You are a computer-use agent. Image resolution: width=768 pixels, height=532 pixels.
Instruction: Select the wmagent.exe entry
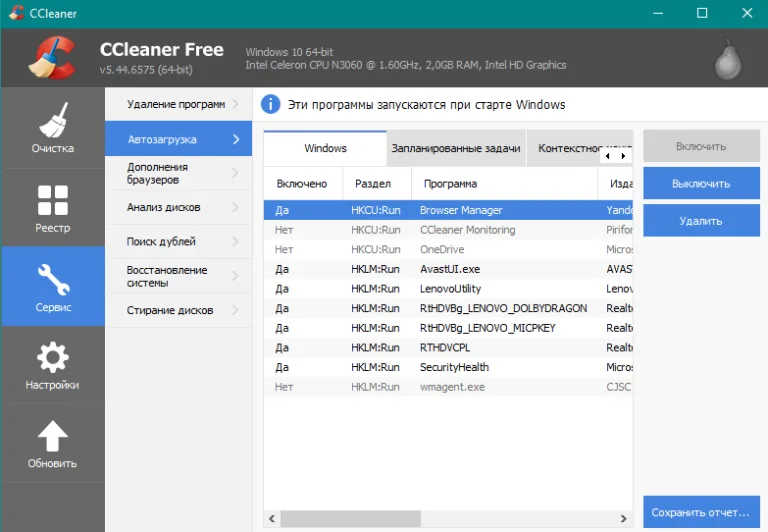448,387
